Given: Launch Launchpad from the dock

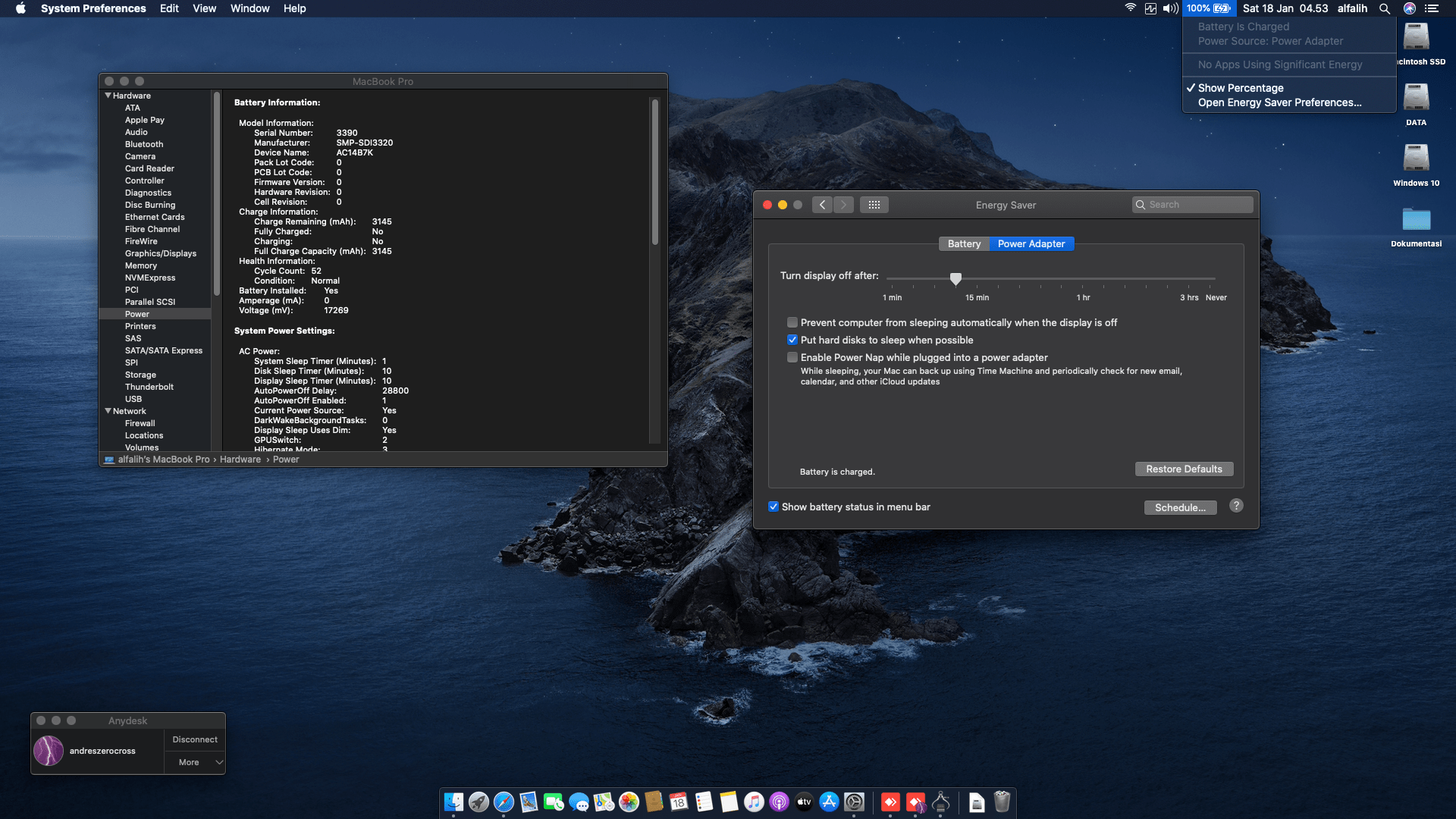Looking at the screenshot, I should (479, 802).
